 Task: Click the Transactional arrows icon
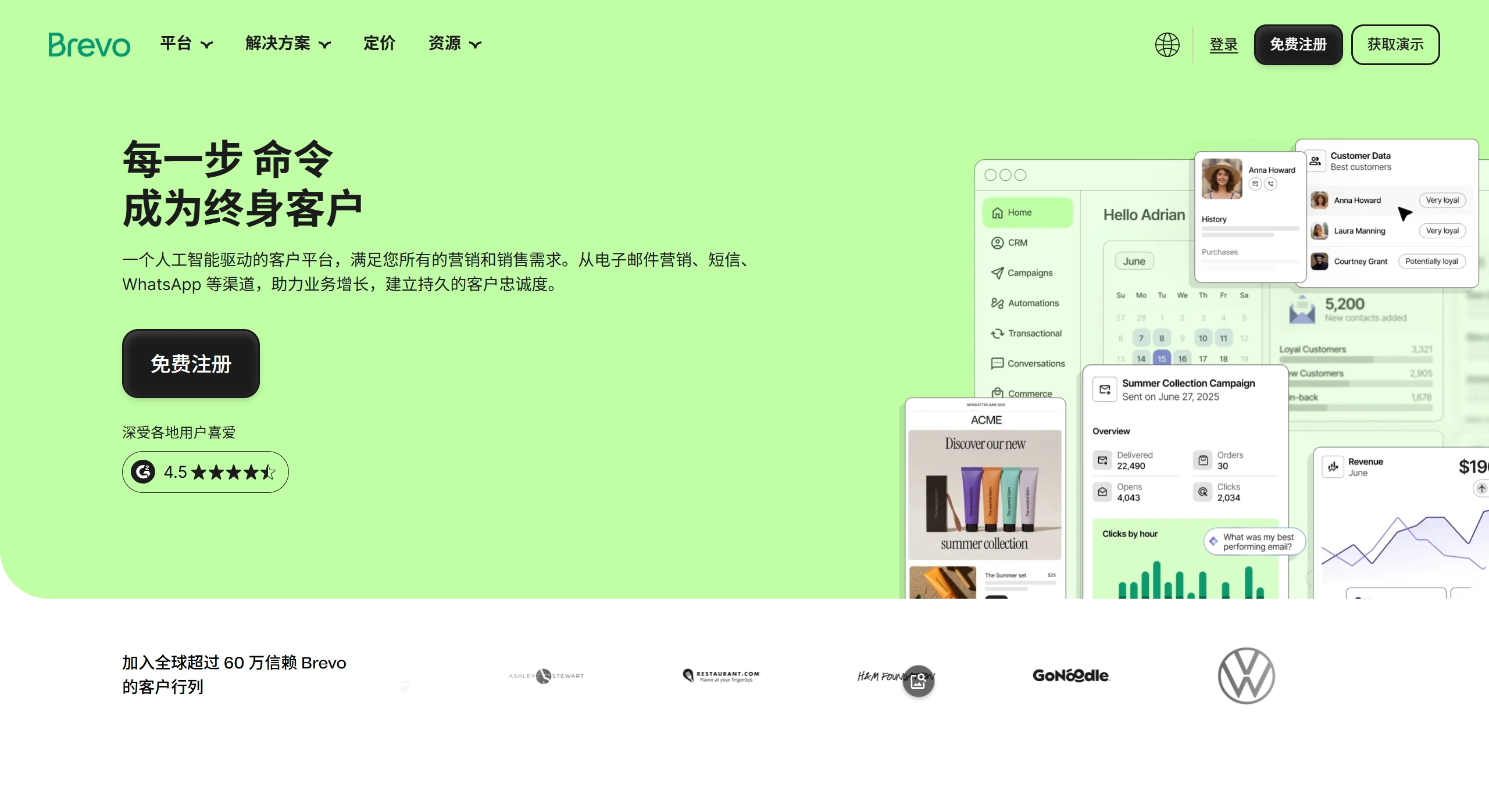click(997, 334)
